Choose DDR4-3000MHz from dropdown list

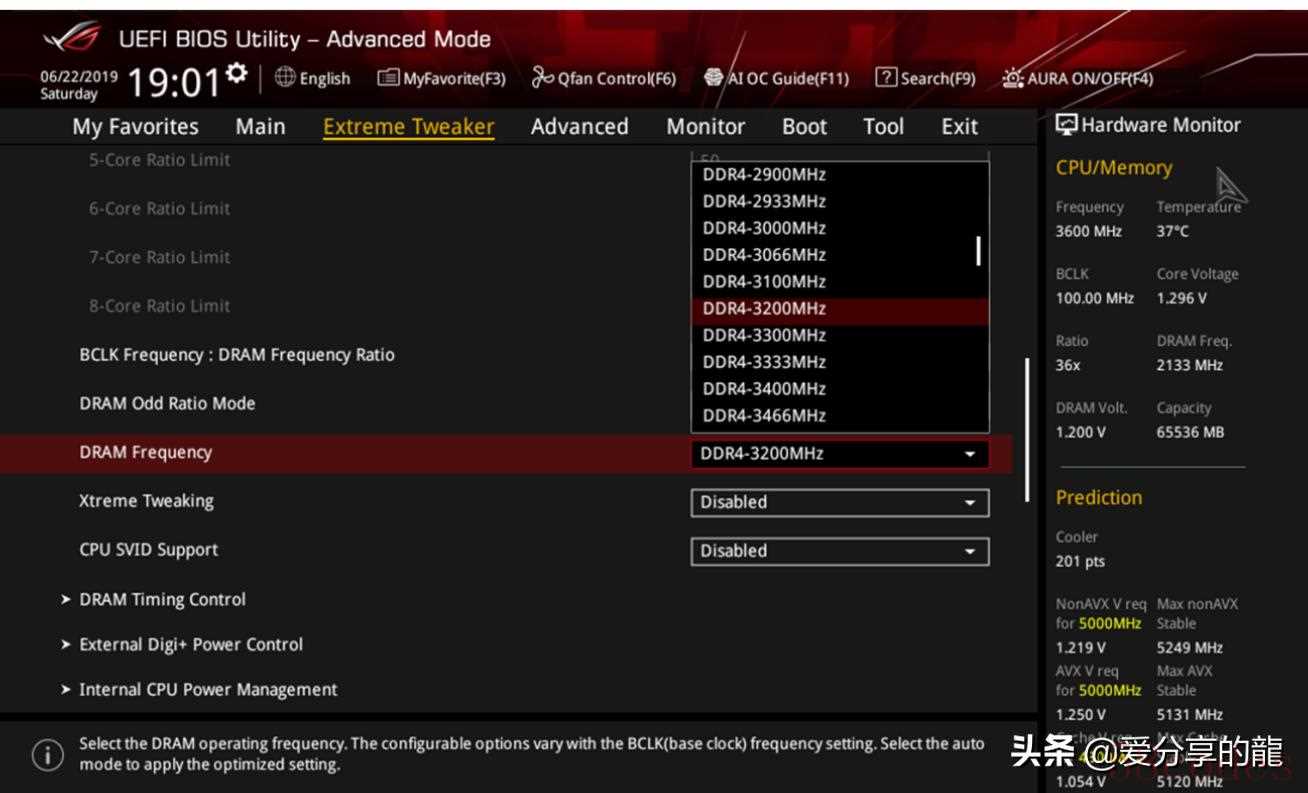(x=840, y=228)
